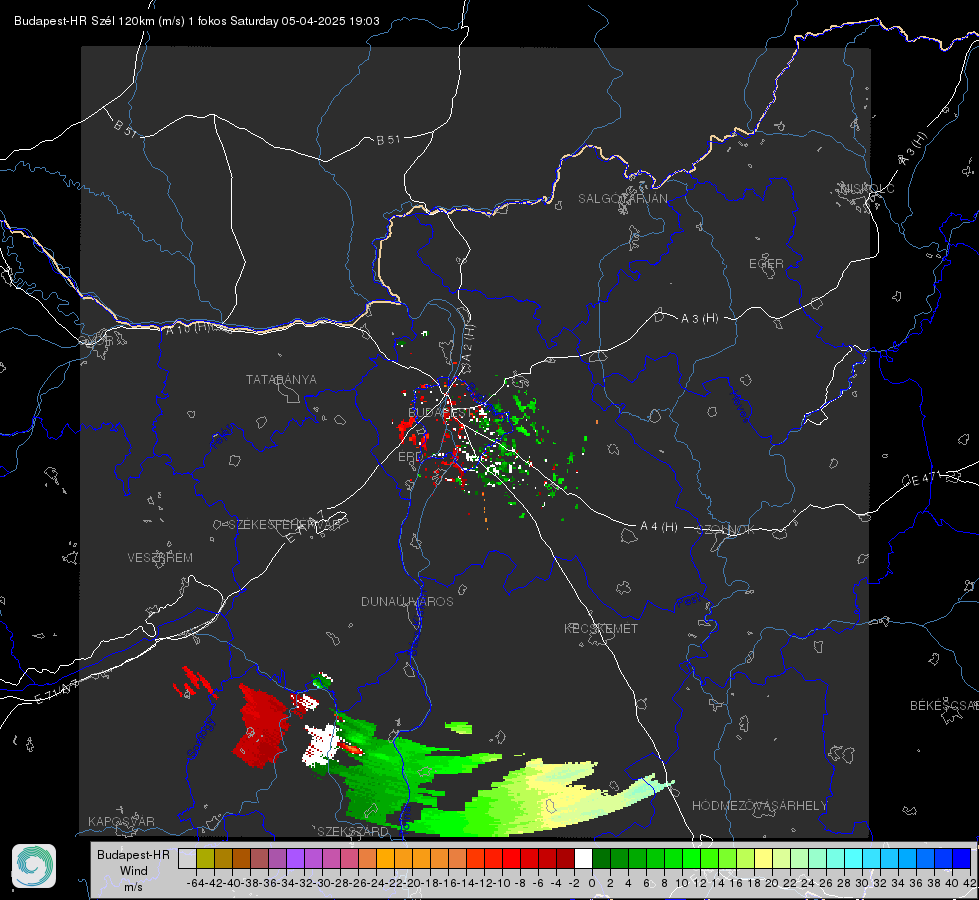Click the swirl logo icon beside the legend
The height and width of the screenshot is (900, 979).
click(34, 866)
